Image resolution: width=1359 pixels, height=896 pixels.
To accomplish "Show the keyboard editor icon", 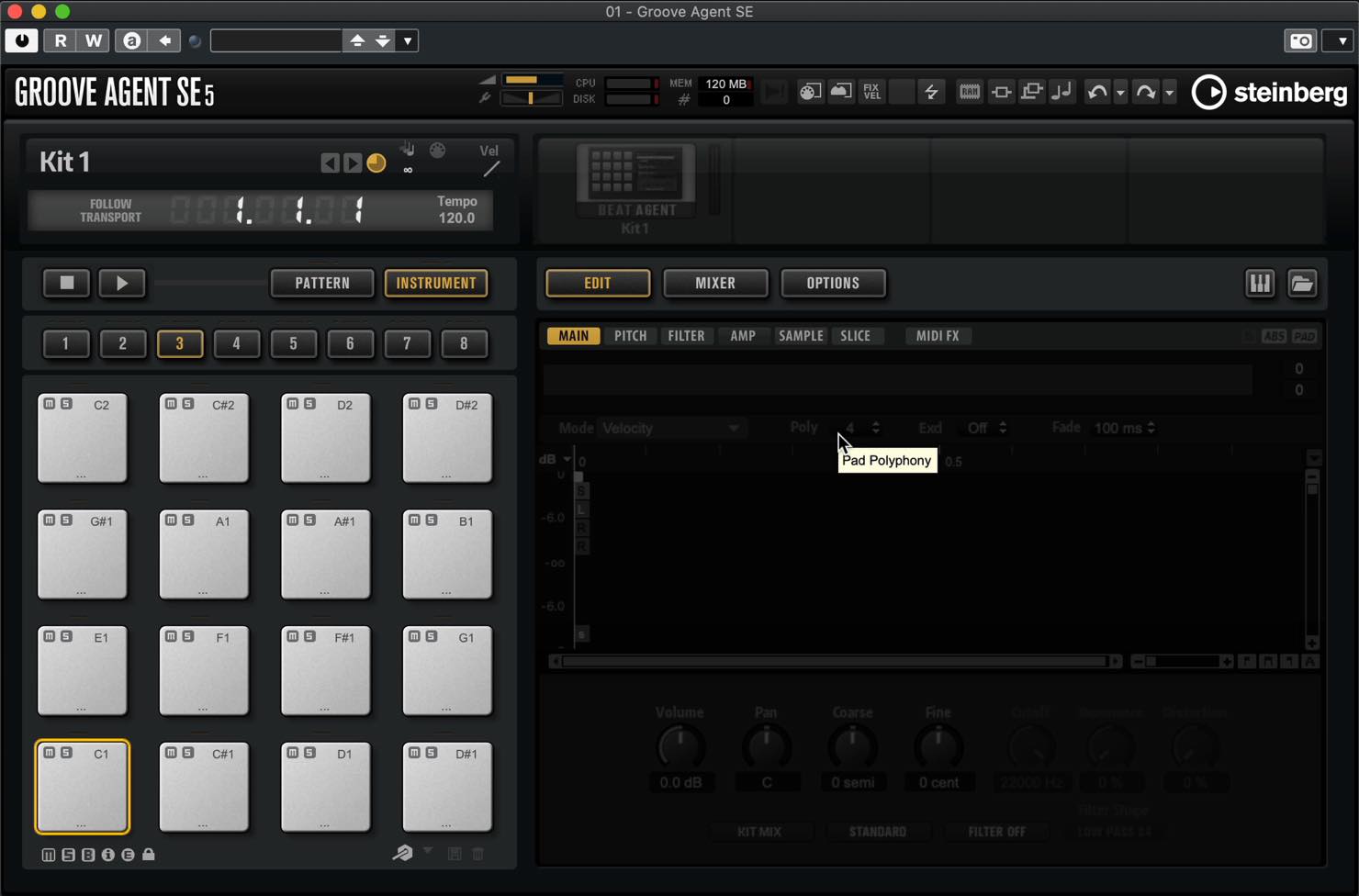I will pyautogui.click(x=1260, y=284).
